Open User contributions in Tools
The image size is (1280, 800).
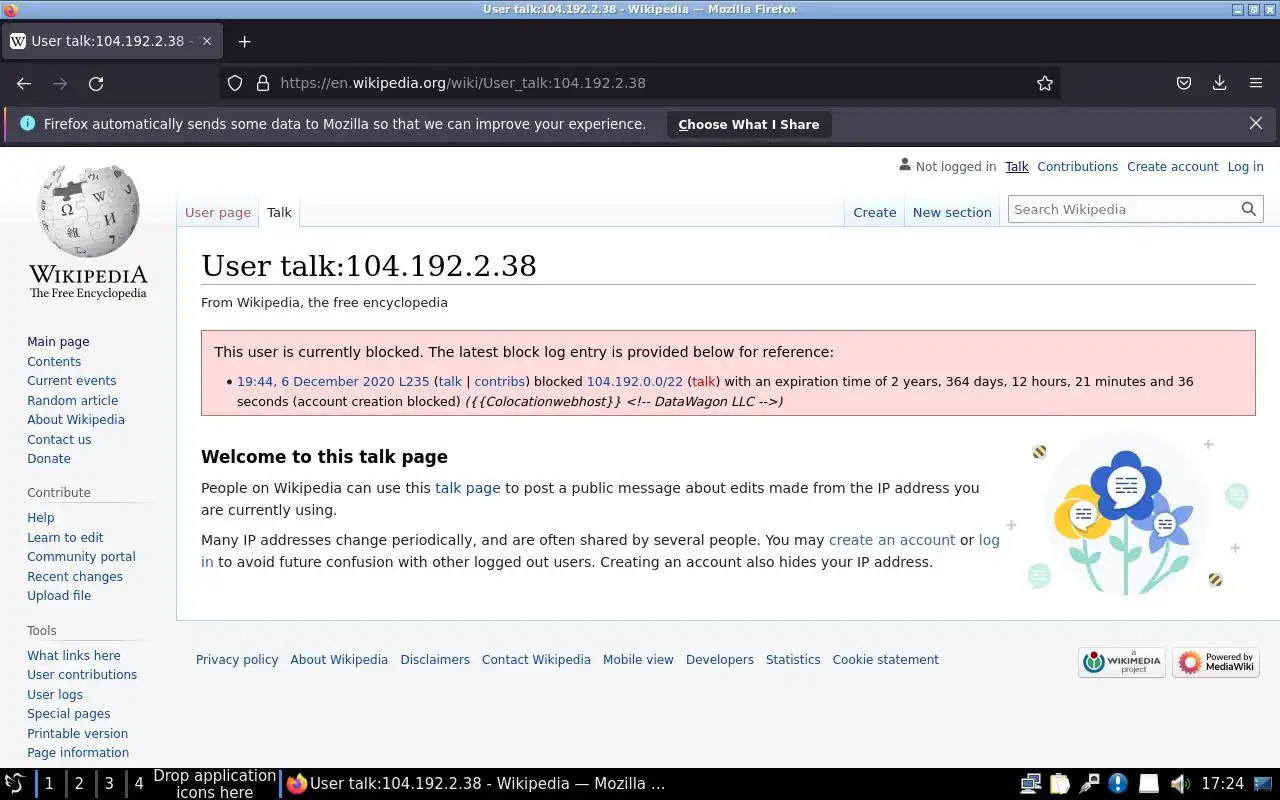tap(82, 675)
